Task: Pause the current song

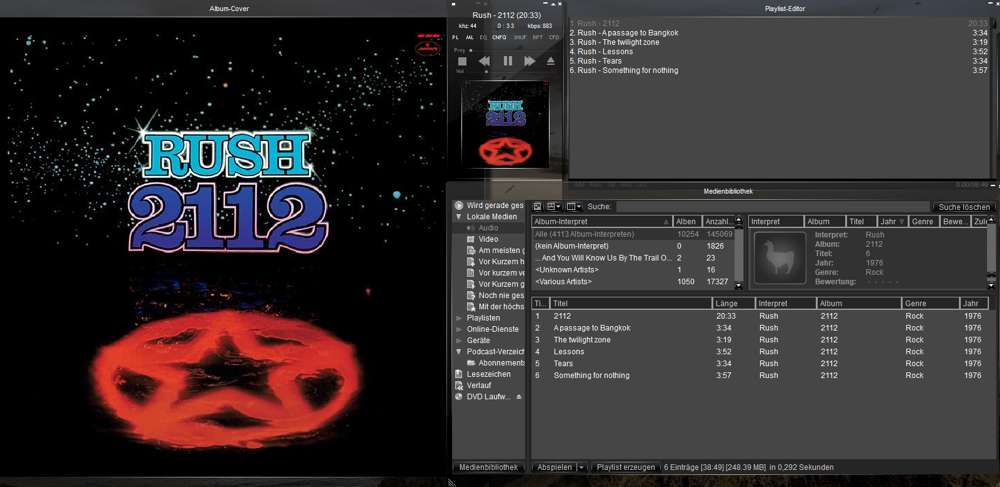Action: tap(507, 61)
